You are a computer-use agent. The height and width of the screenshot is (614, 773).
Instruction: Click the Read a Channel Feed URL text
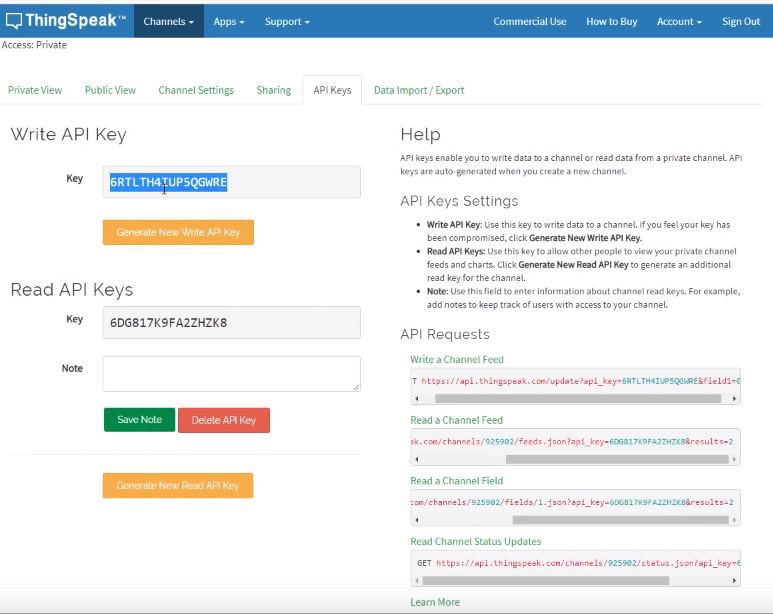point(572,442)
